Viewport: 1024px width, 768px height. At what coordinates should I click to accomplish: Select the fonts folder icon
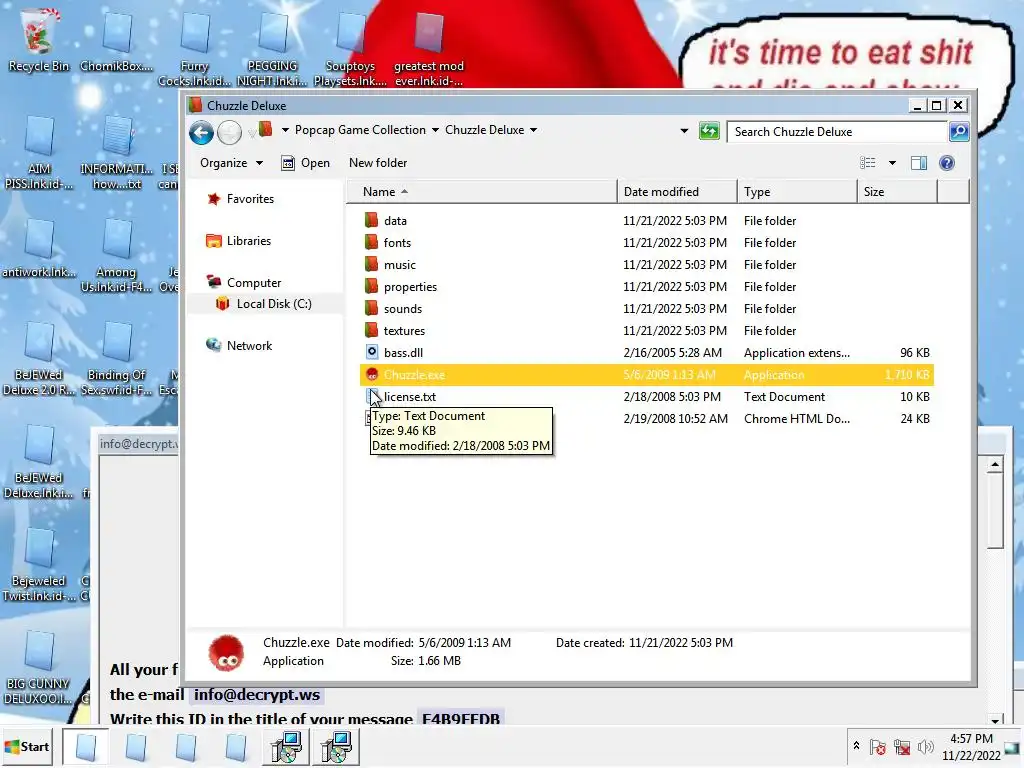point(372,242)
